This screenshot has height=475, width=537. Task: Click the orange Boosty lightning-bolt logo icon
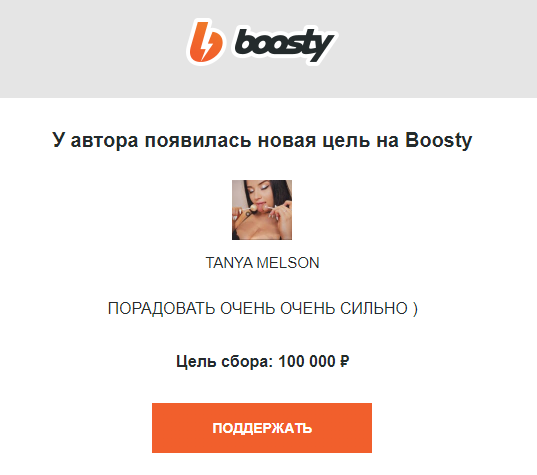click(205, 42)
